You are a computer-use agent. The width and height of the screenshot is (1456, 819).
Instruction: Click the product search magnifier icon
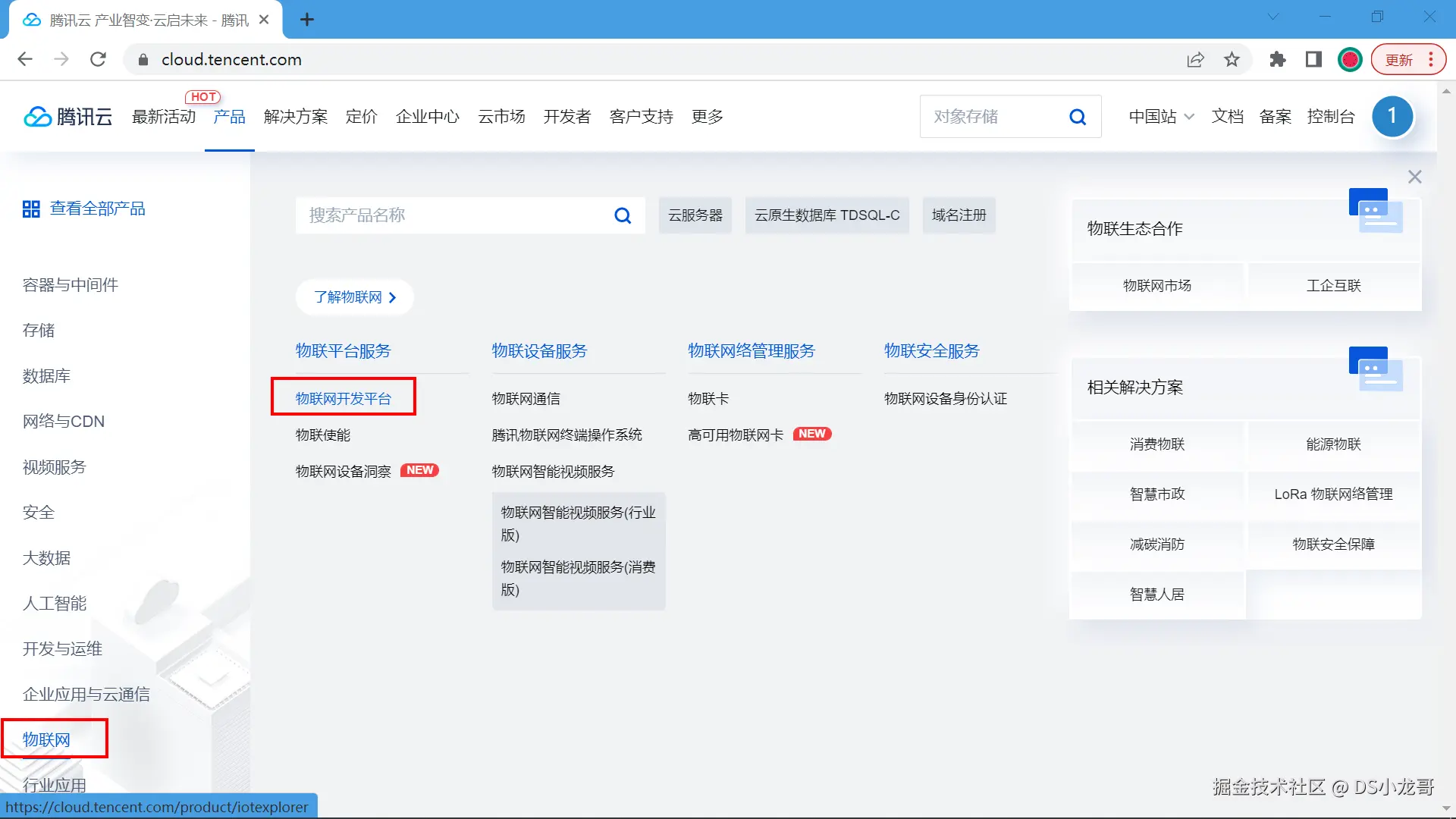(623, 216)
